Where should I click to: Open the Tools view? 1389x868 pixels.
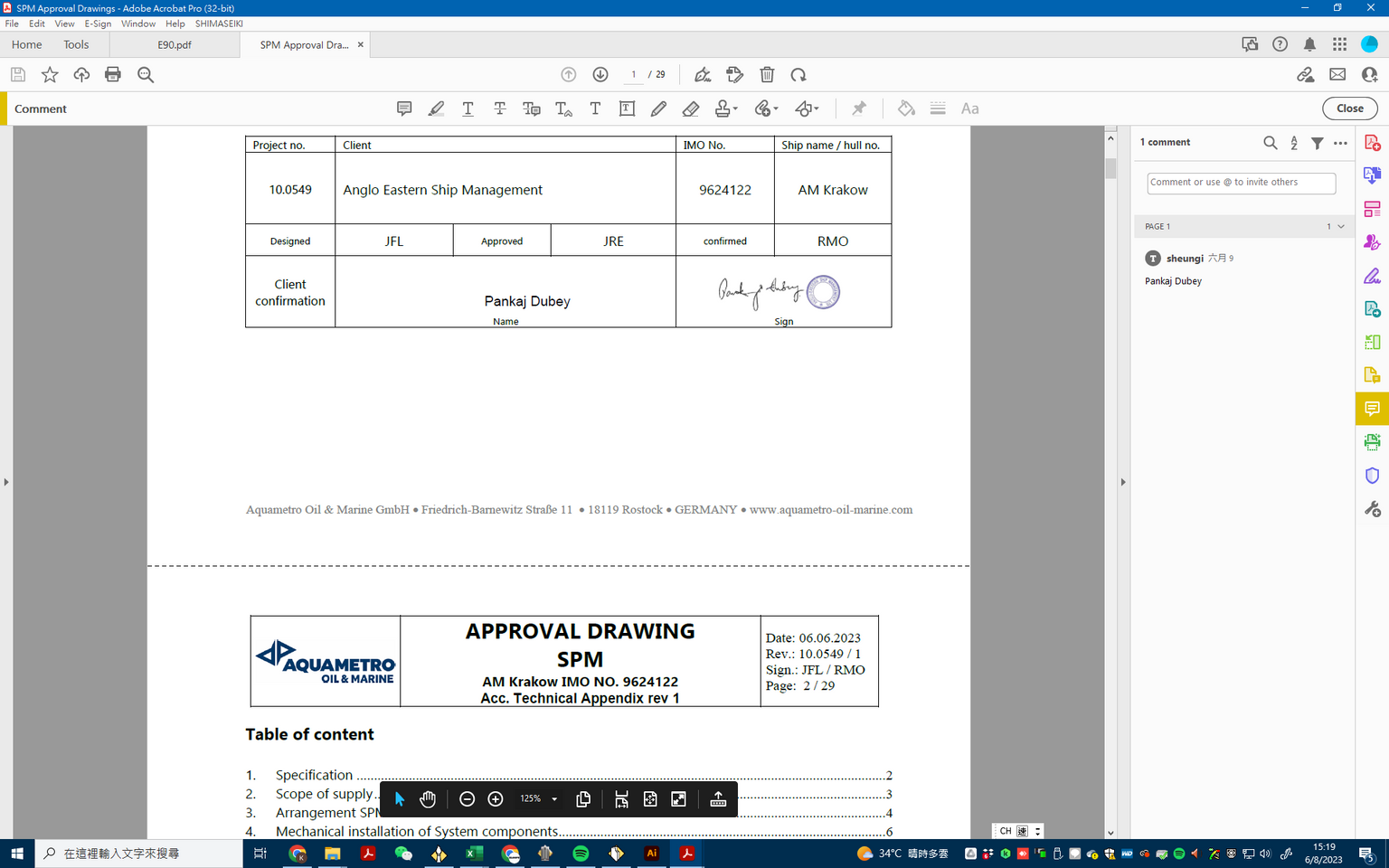76,44
